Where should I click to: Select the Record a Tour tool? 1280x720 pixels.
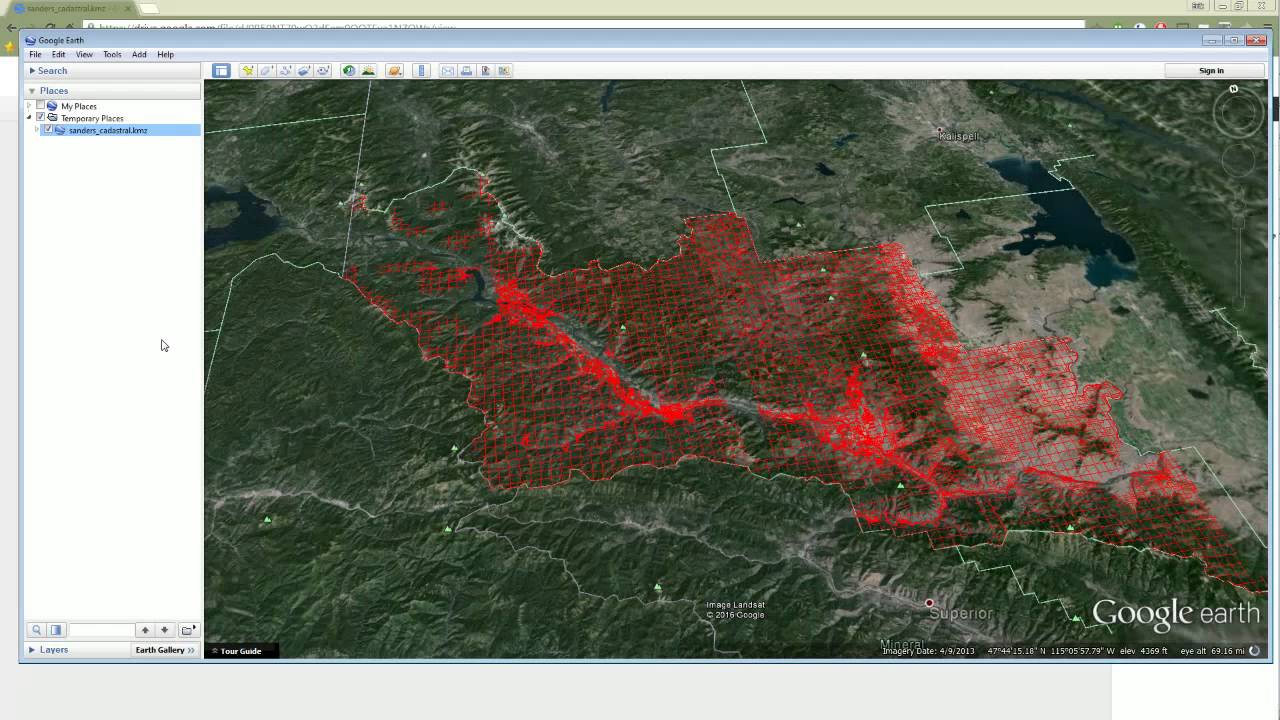point(324,70)
